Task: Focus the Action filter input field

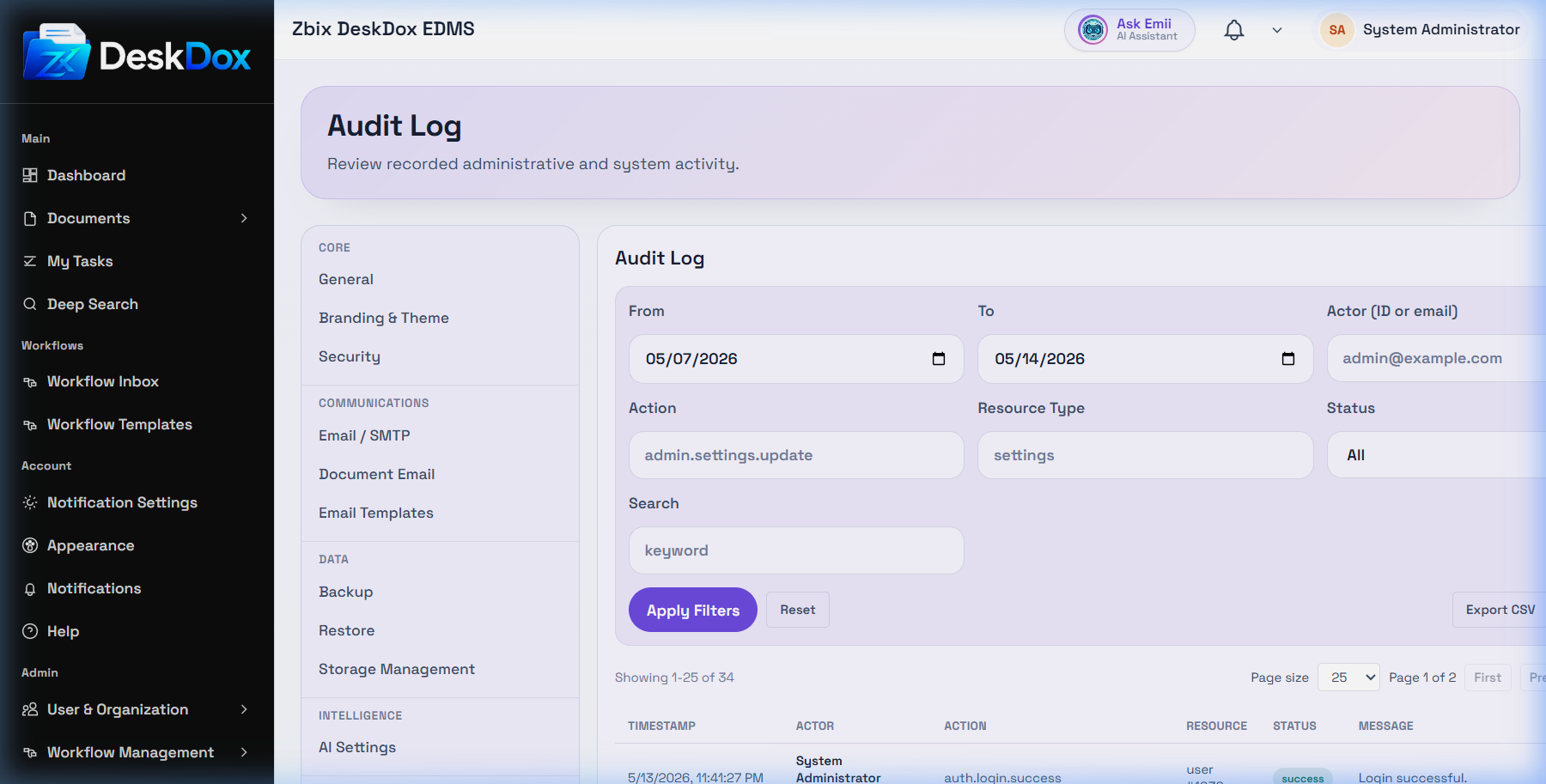Action: (796, 455)
